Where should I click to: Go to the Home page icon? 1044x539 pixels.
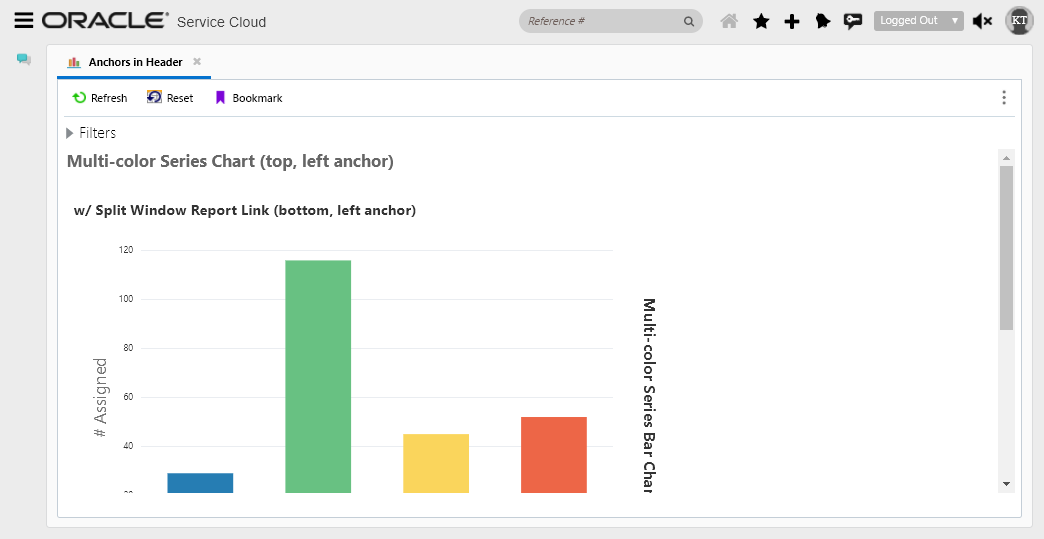tap(729, 21)
